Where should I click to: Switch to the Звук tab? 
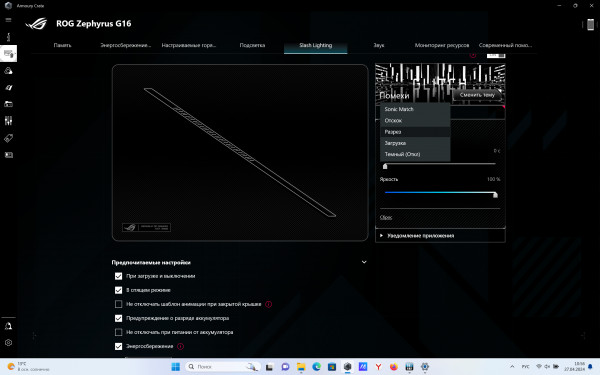[x=378, y=45]
